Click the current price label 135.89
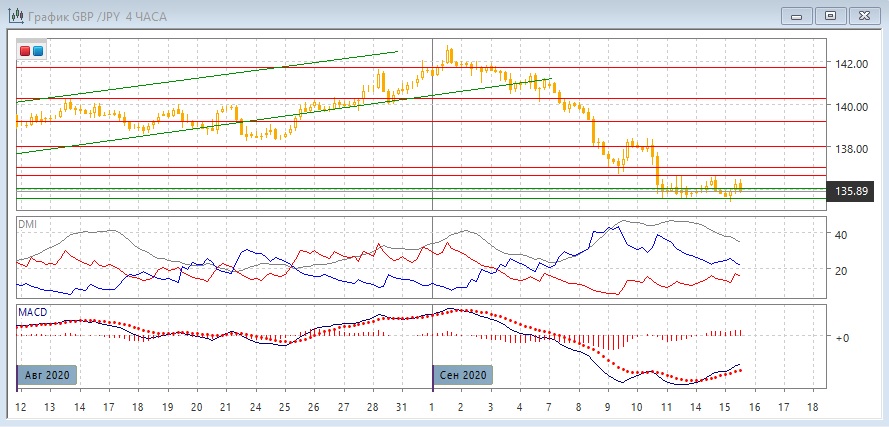 click(849, 191)
